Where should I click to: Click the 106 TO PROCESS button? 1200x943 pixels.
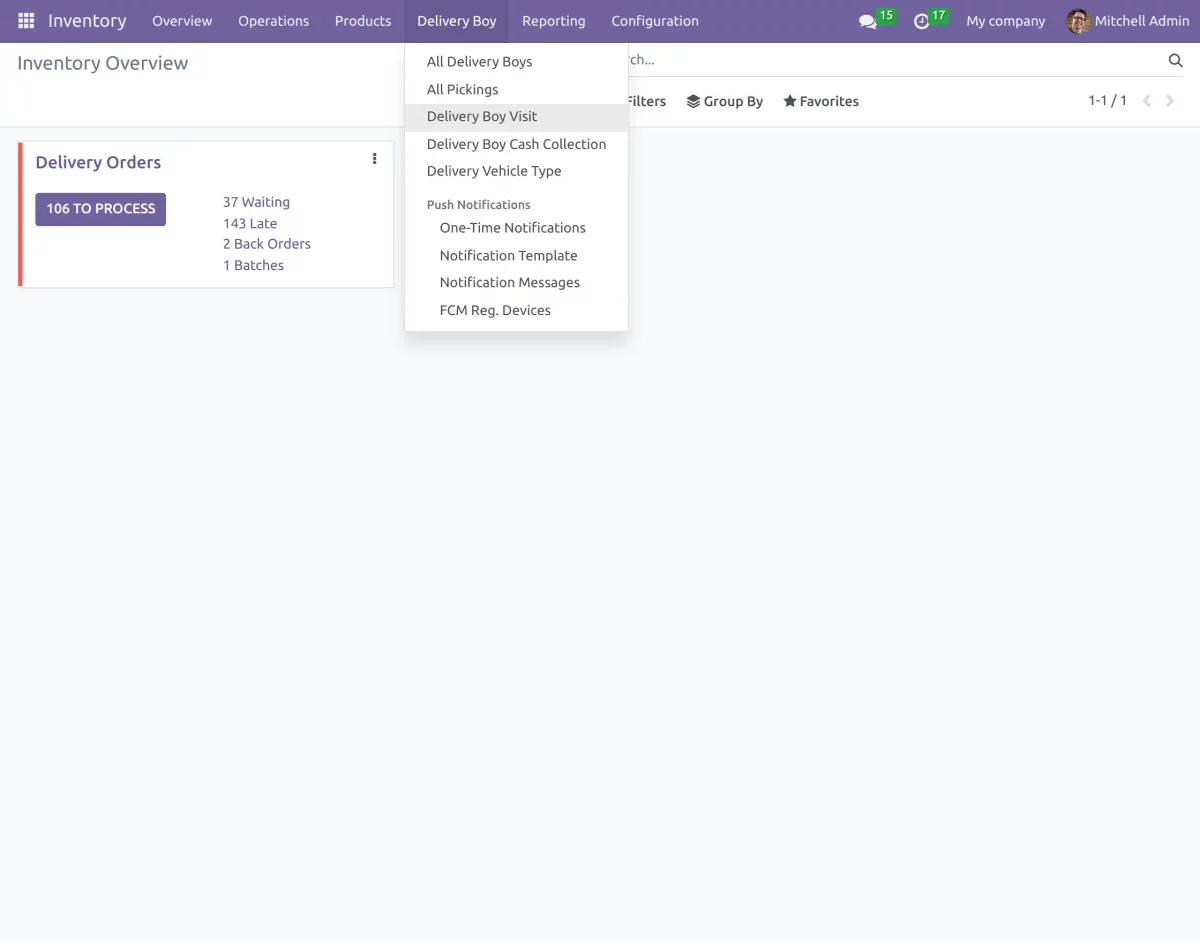click(100, 208)
